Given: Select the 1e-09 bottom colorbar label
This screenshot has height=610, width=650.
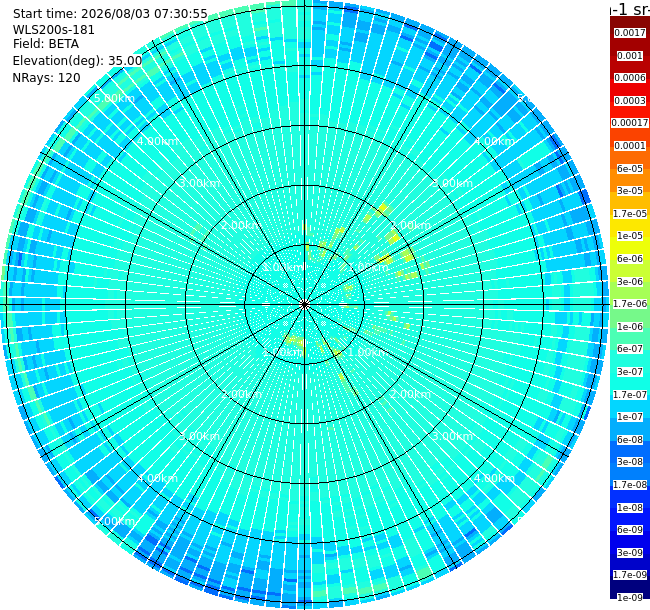Looking at the screenshot, I should pyautogui.click(x=630, y=597).
